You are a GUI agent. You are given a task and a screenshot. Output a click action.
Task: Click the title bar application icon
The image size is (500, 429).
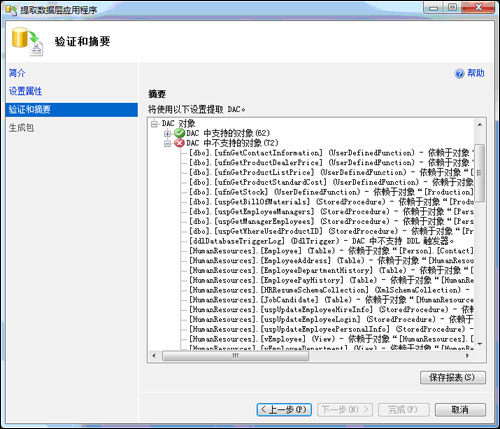(x=11, y=10)
